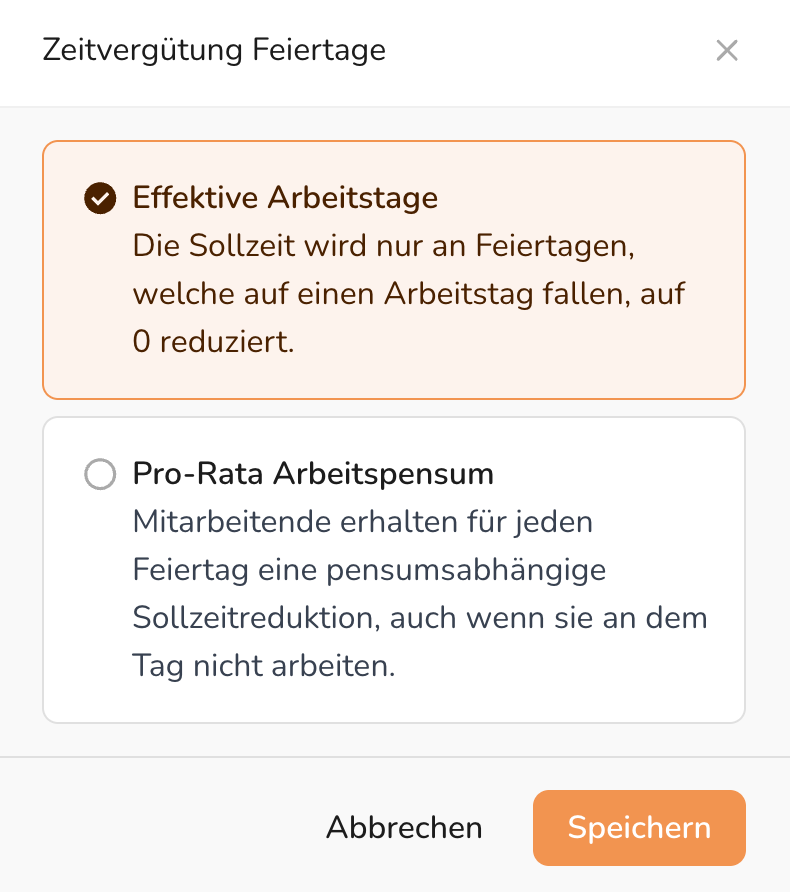790x892 pixels.
Task: Click the "Effektive Arbeitstage" heading label
Action: click(285, 198)
